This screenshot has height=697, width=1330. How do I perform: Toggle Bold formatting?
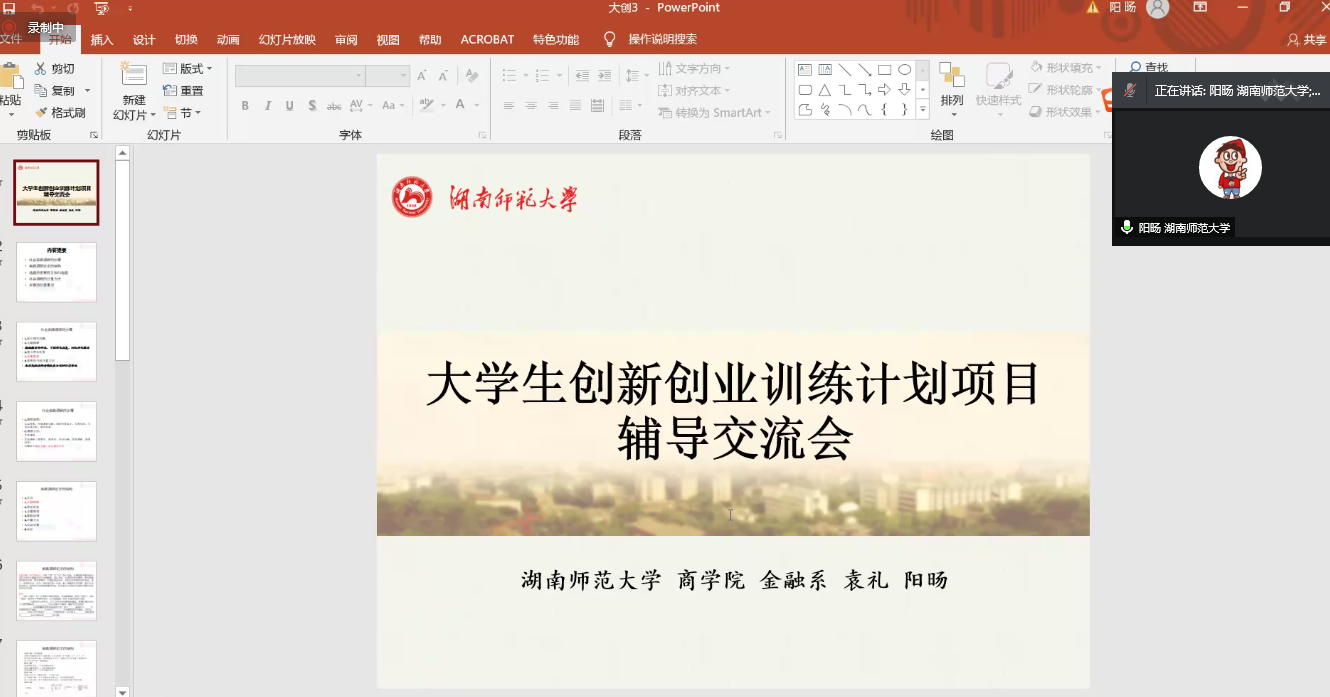(246, 105)
